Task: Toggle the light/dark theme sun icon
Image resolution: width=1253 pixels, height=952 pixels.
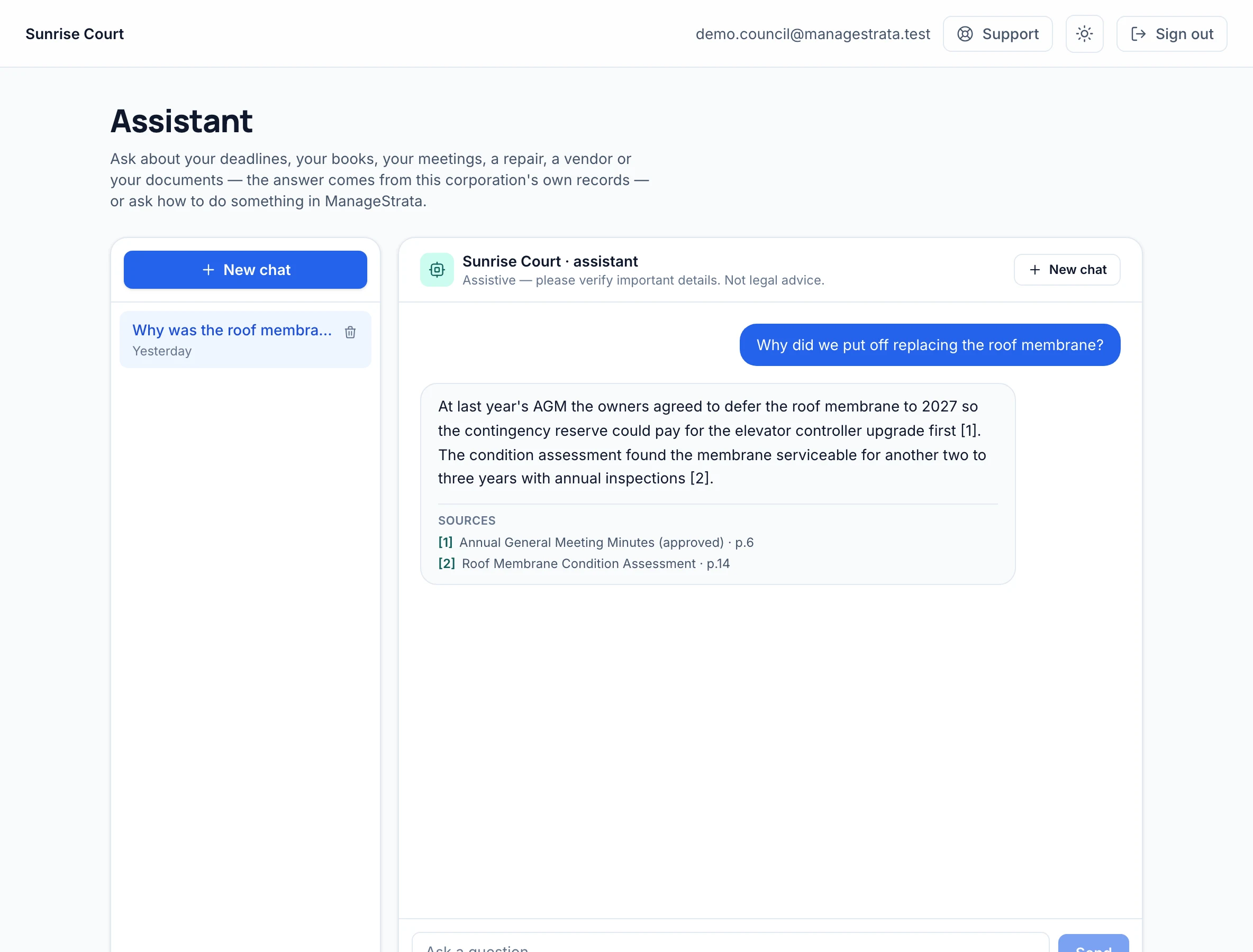Action: [x=1084, y=34]
